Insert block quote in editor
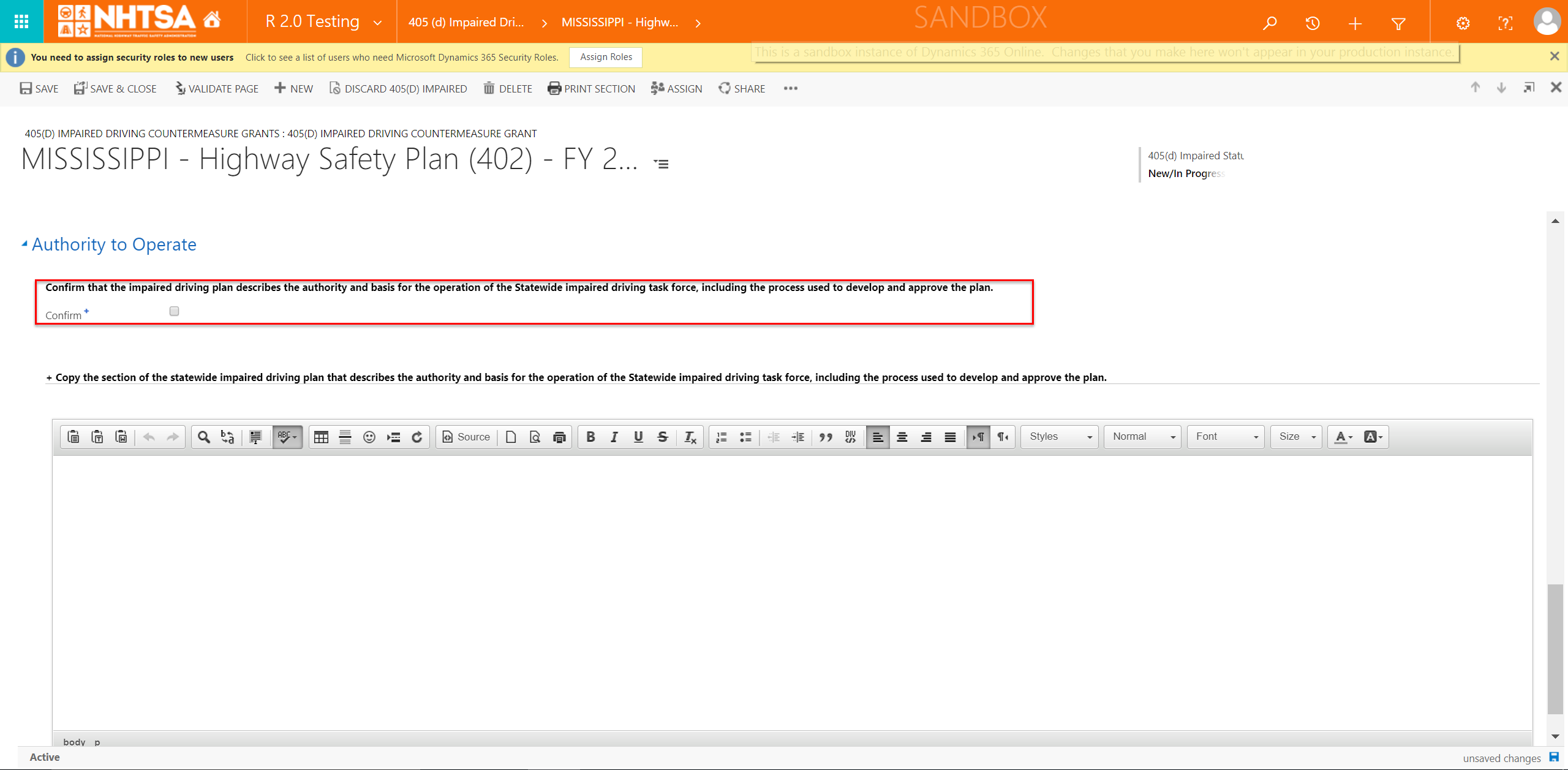The width and height of the screenshot is (1568, 770). 825,437
